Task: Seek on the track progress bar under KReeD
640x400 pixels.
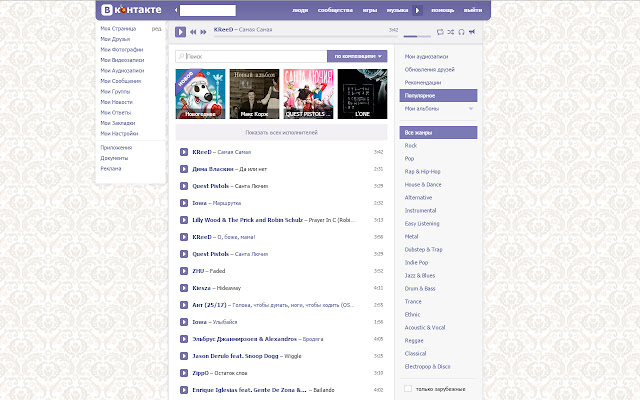Action: 306,36
